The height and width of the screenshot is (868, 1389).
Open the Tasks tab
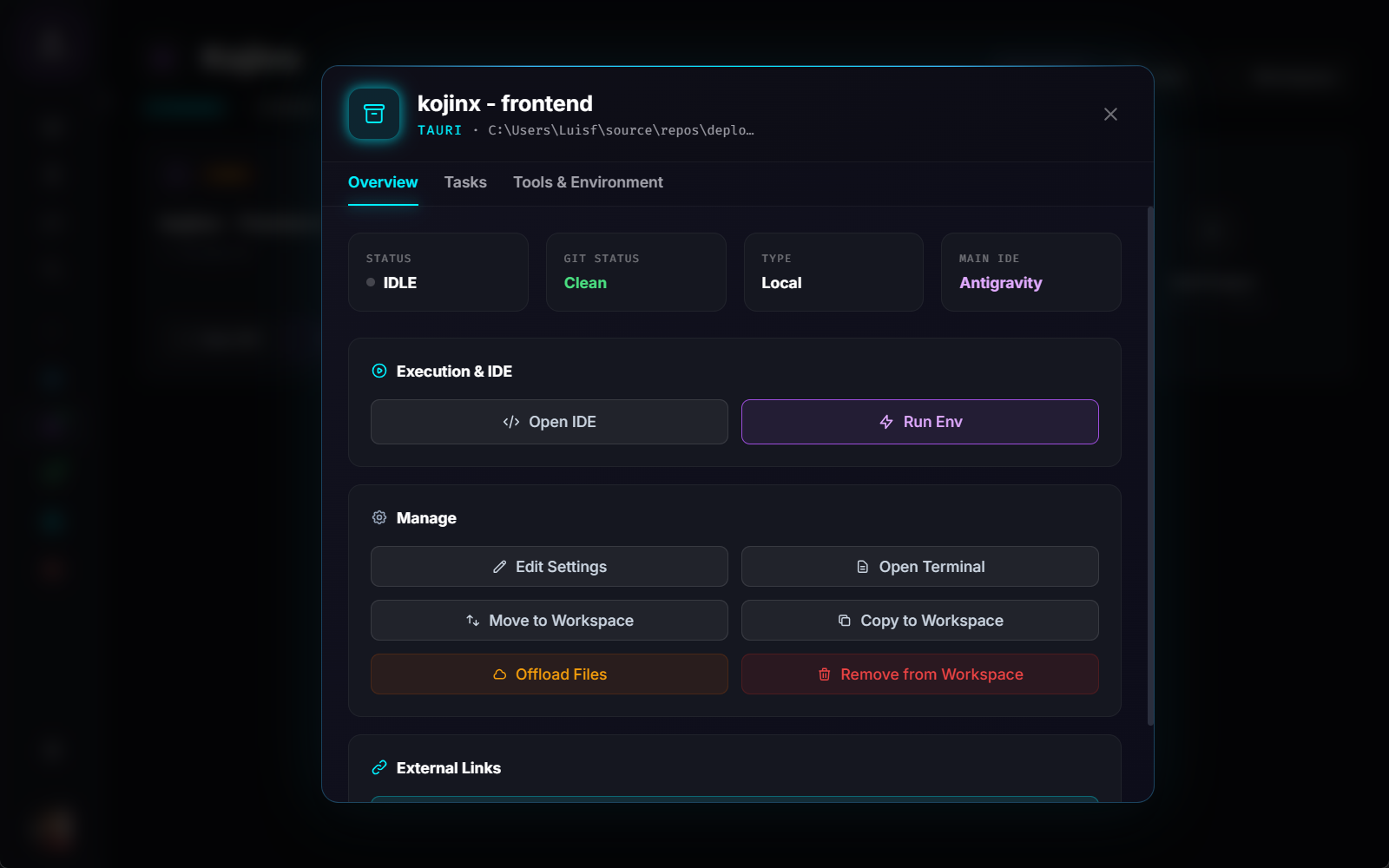click(465, 182)
